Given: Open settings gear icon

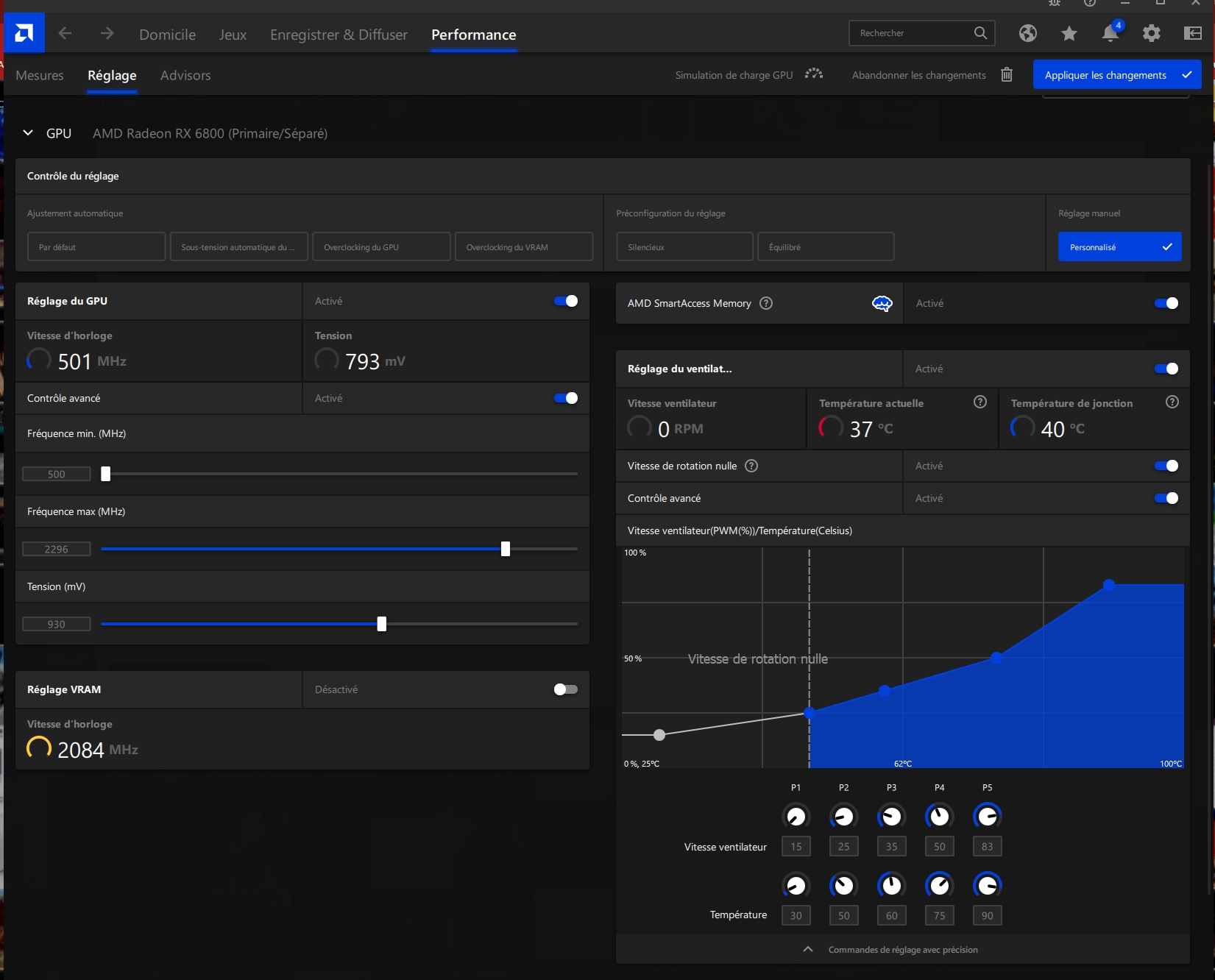Looking at the screenshot, I should coord(1151,33).
